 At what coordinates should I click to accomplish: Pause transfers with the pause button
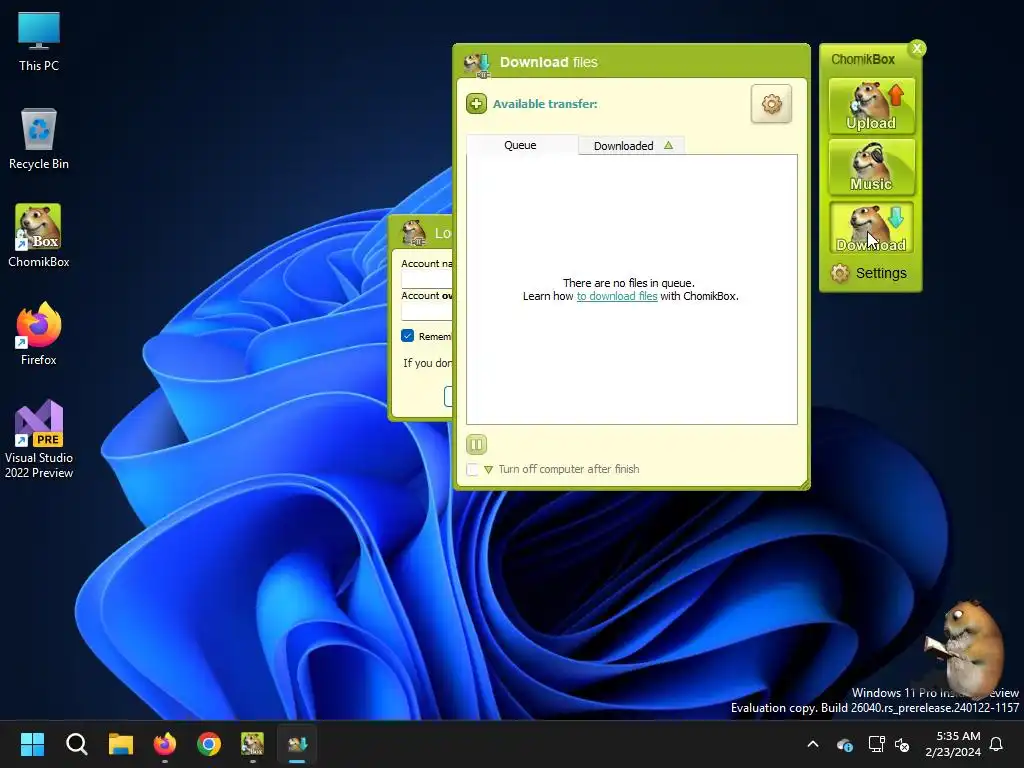pos(476,445)
